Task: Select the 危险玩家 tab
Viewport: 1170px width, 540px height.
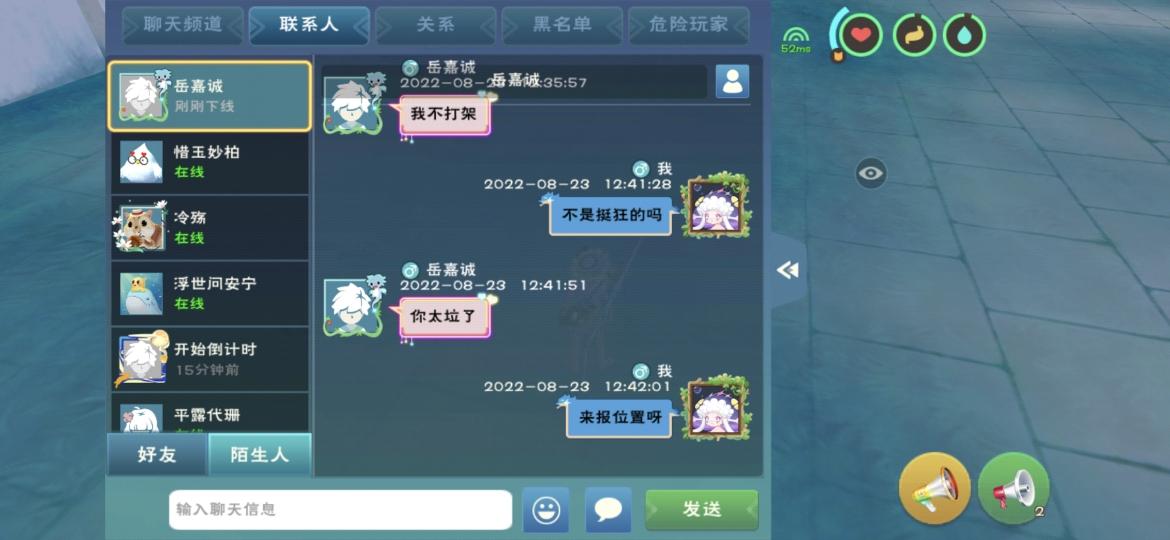Action: 688,25
